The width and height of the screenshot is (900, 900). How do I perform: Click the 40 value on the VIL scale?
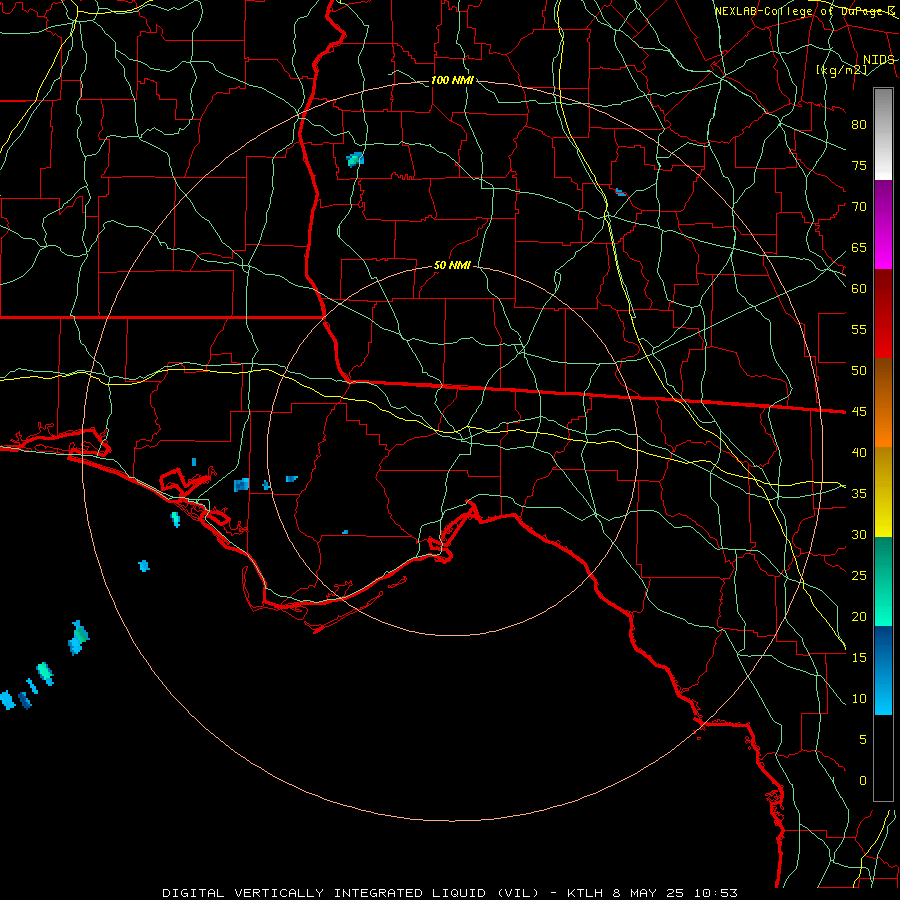(x=859, y=453)
